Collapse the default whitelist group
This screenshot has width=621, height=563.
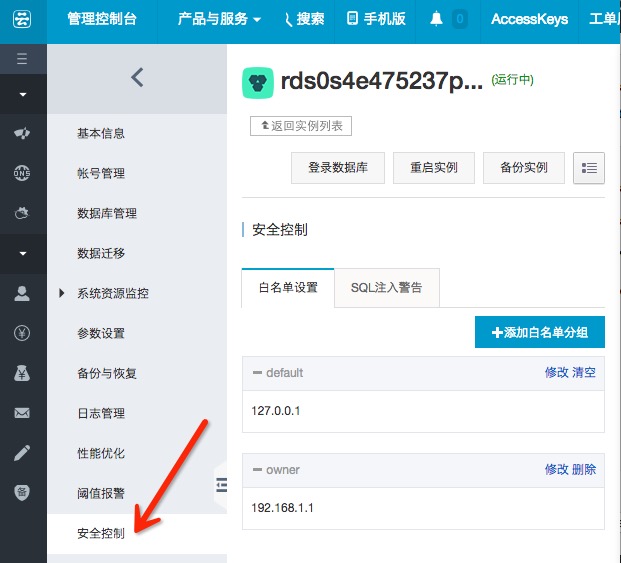[257, 373]
